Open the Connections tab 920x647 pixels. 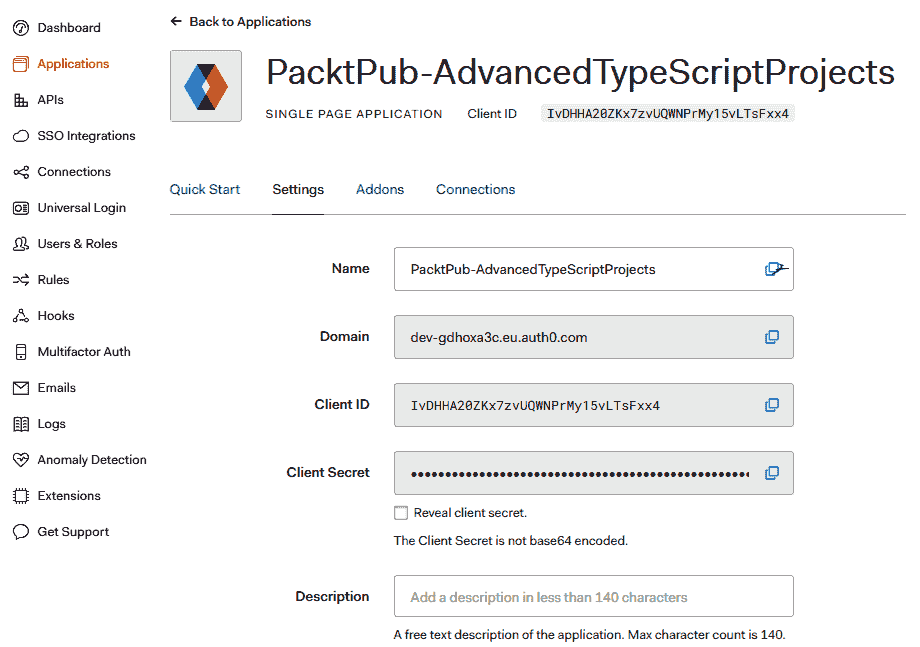[475, 189]
